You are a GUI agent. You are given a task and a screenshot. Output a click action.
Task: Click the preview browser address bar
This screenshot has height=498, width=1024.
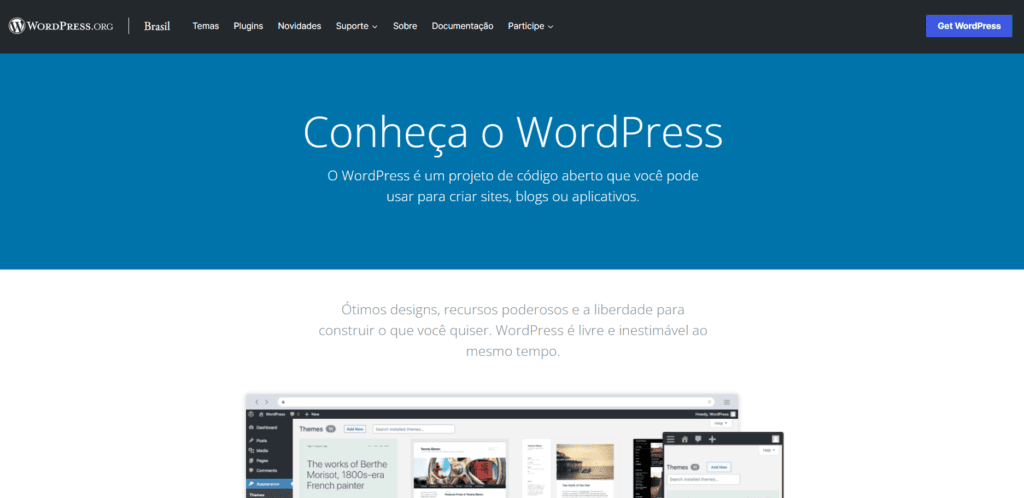(x=495, y=402)
